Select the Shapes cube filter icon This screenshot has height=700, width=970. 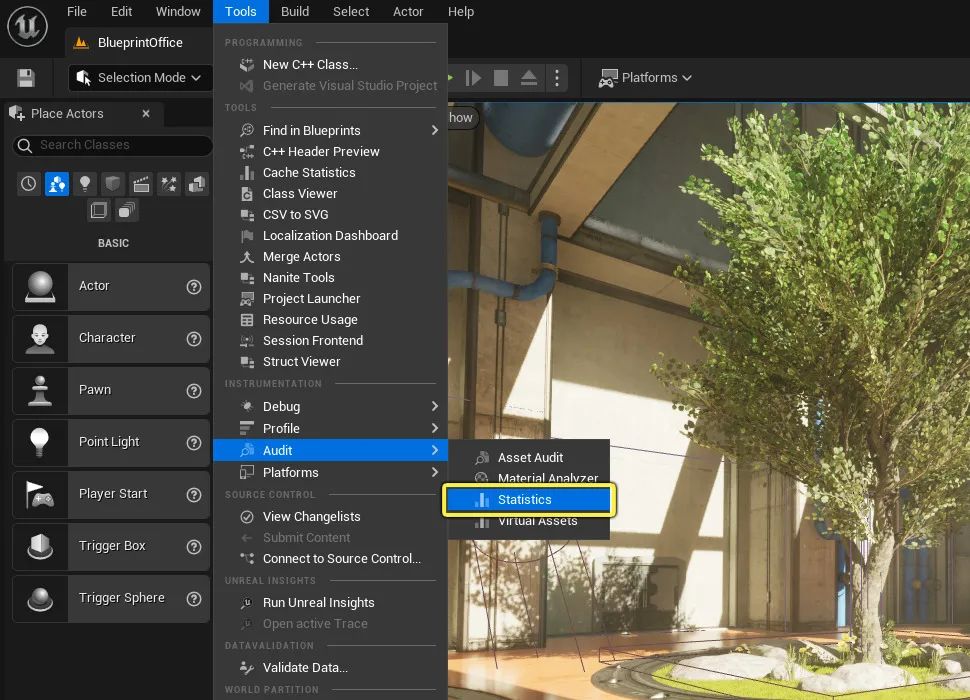pos(113,184)
